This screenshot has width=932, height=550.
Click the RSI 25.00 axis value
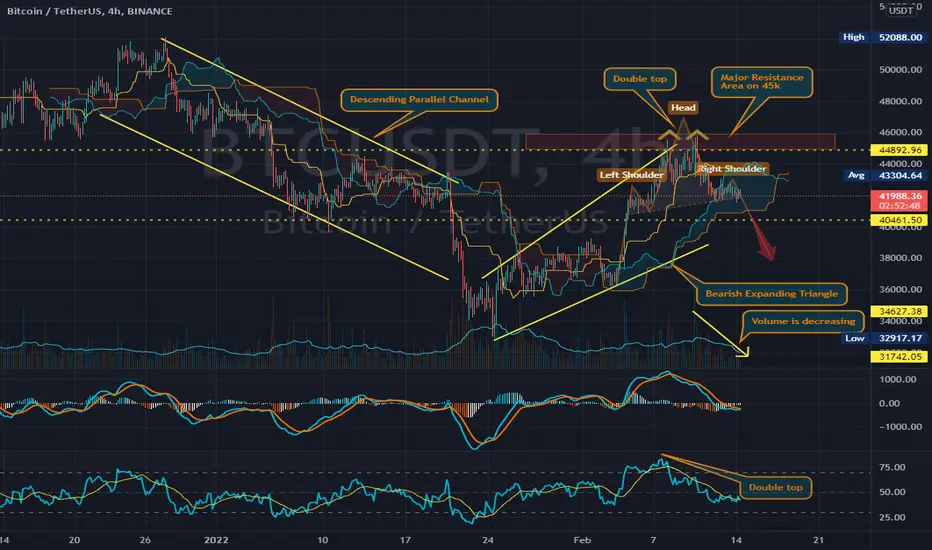(892, 517)
